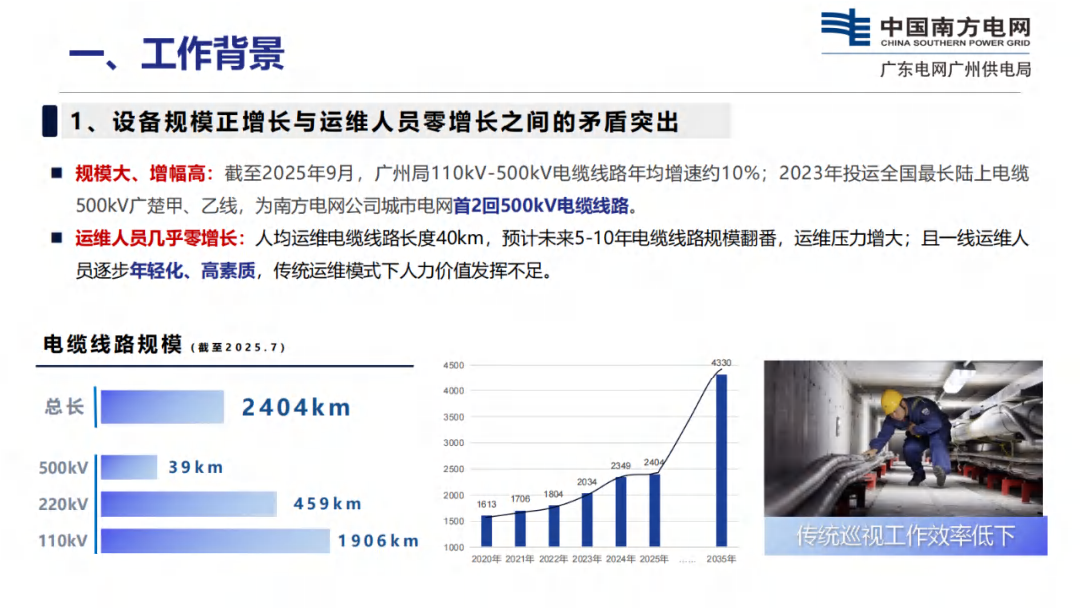Click the China Southern Power Grid logo icon
Image resolution: width=1080 pixels, height=608 pixels.
(845, 28)
